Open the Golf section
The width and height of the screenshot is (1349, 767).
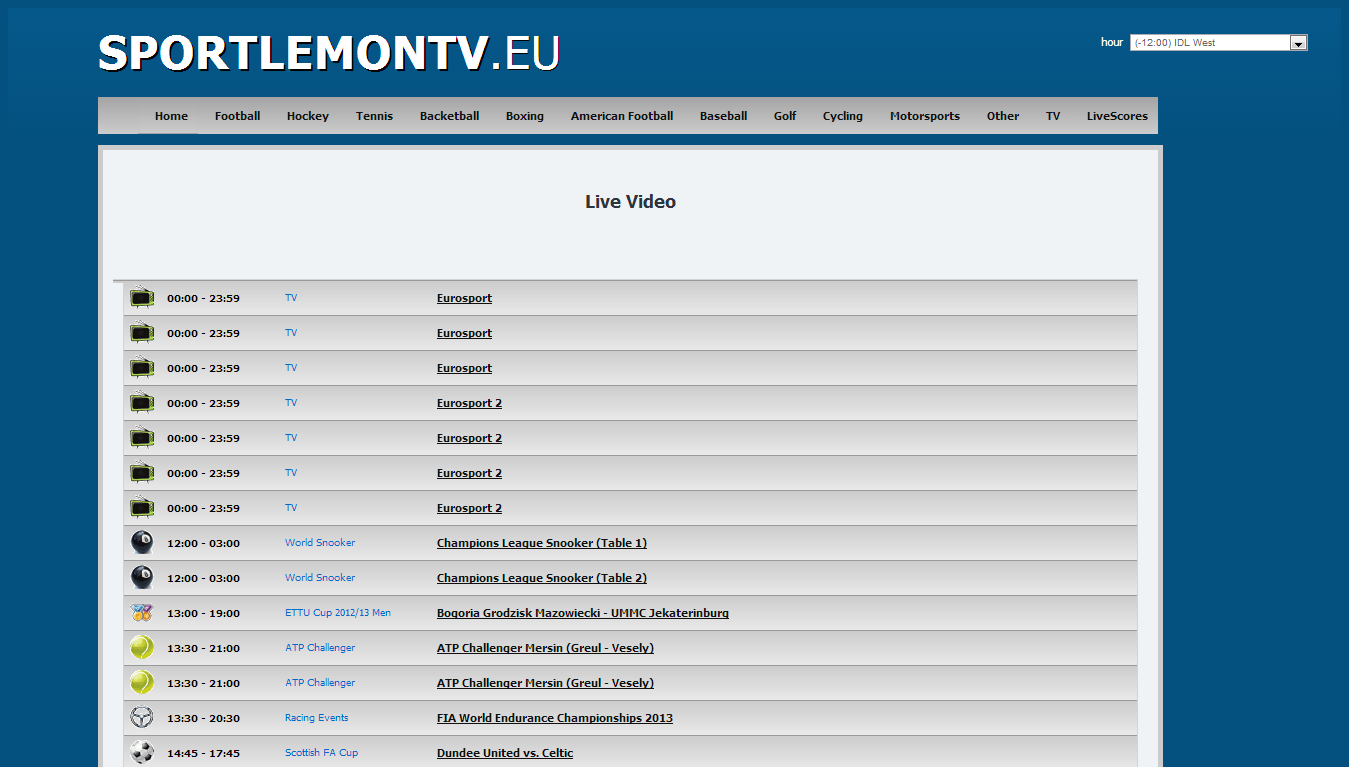click(x=785, y=116)
